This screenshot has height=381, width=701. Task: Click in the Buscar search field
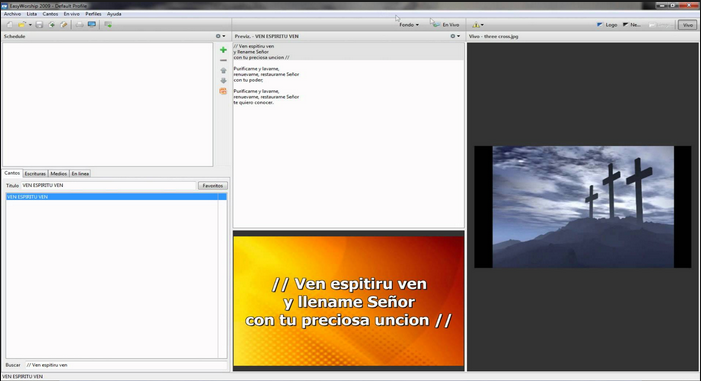tap(126, 365)
